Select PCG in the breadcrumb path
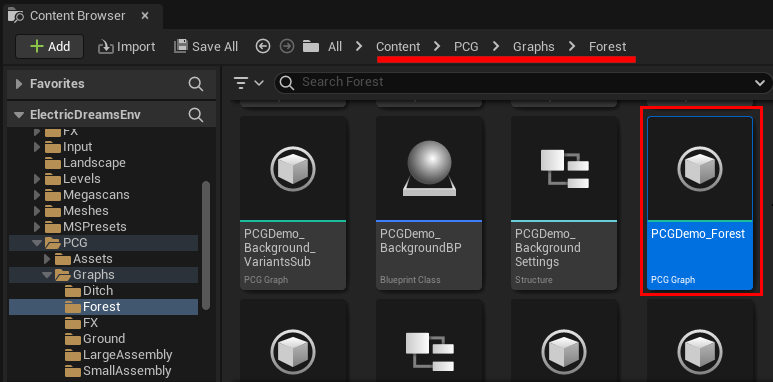Viewport: 773px width, 382px height. 466,47
